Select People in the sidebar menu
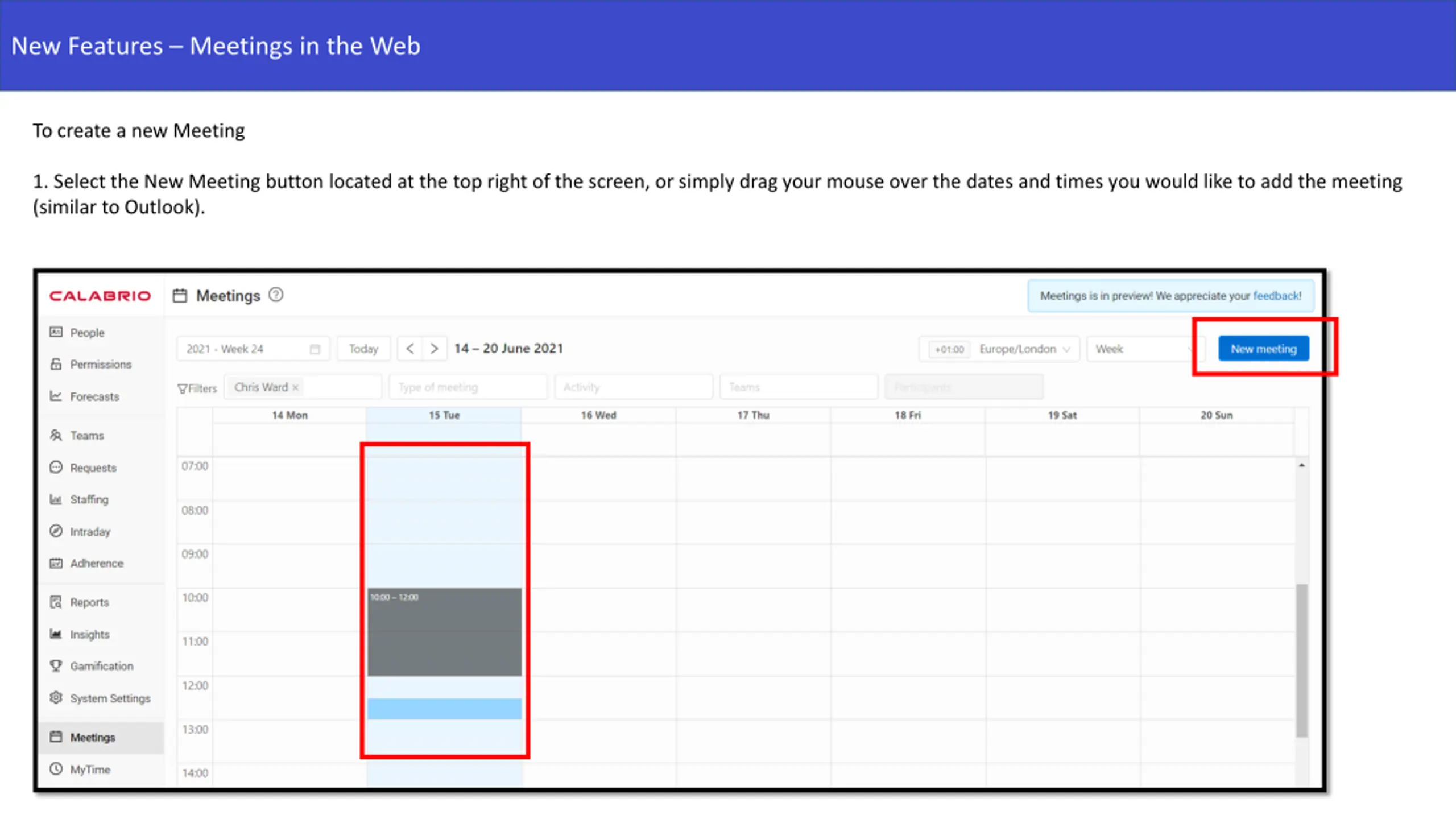 click(102, 332)
